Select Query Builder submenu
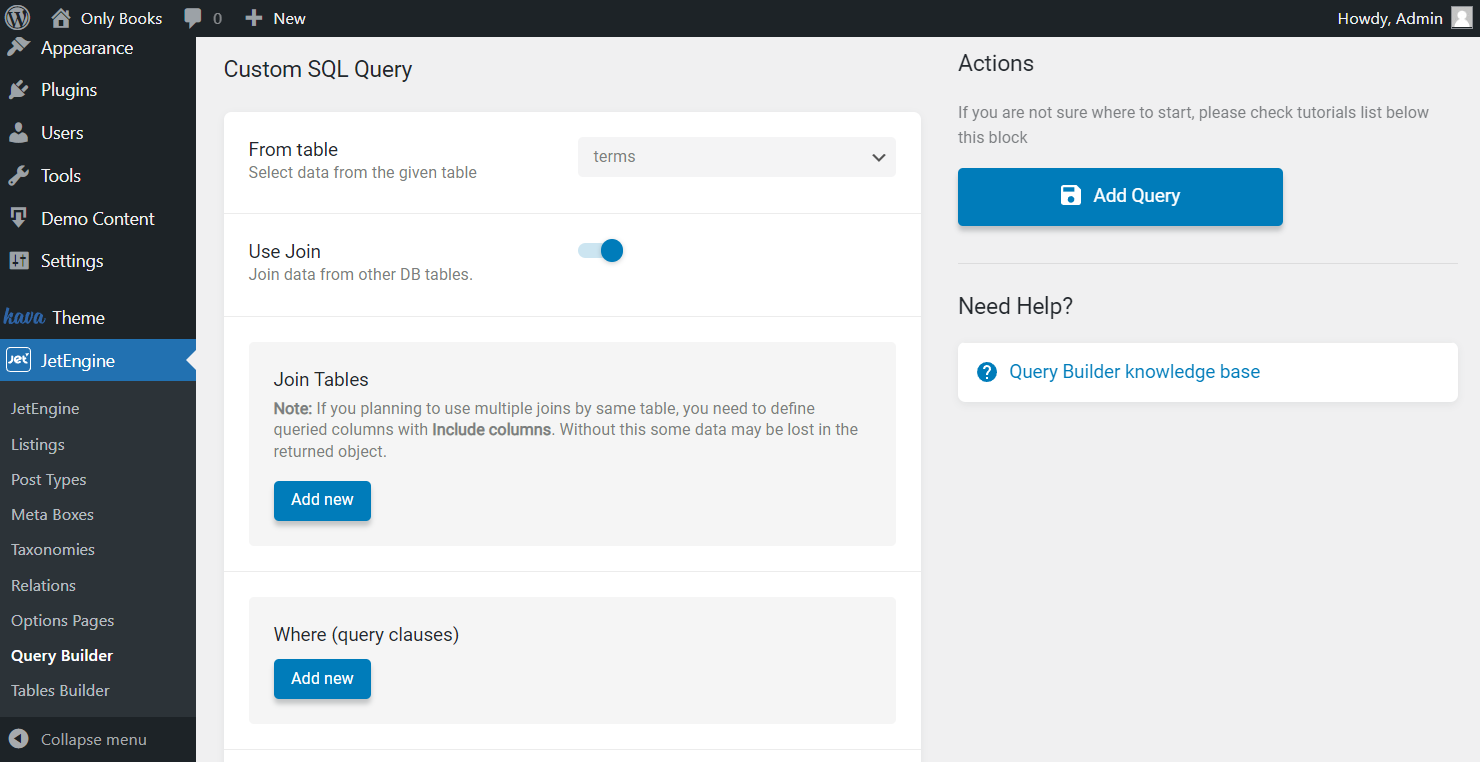The height and width of the screenshot is (762, 1480). (62, 656)
